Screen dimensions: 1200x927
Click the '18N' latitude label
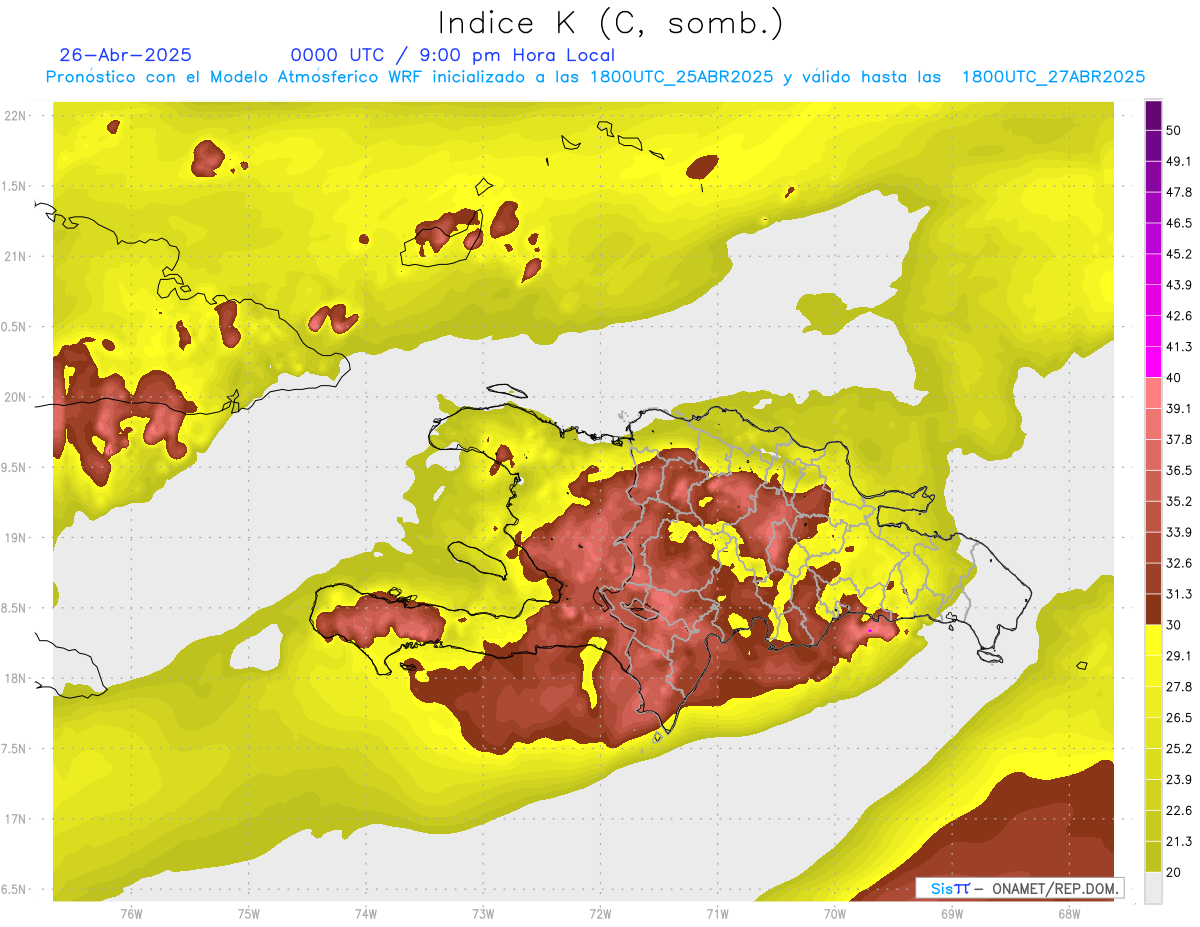[x=15, y=679]
